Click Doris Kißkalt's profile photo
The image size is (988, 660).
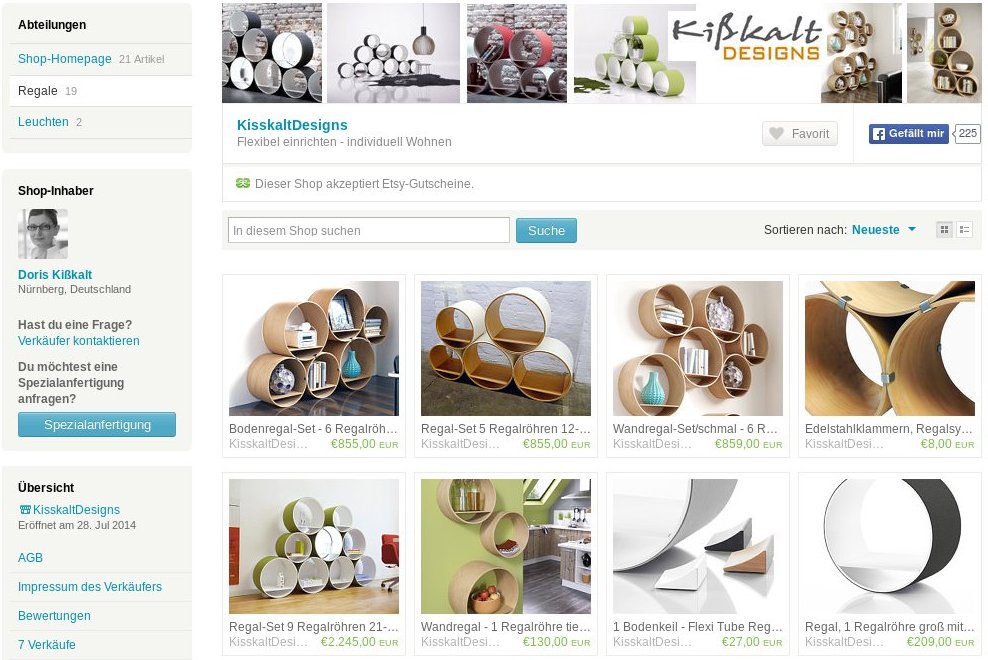click(43, 234)
